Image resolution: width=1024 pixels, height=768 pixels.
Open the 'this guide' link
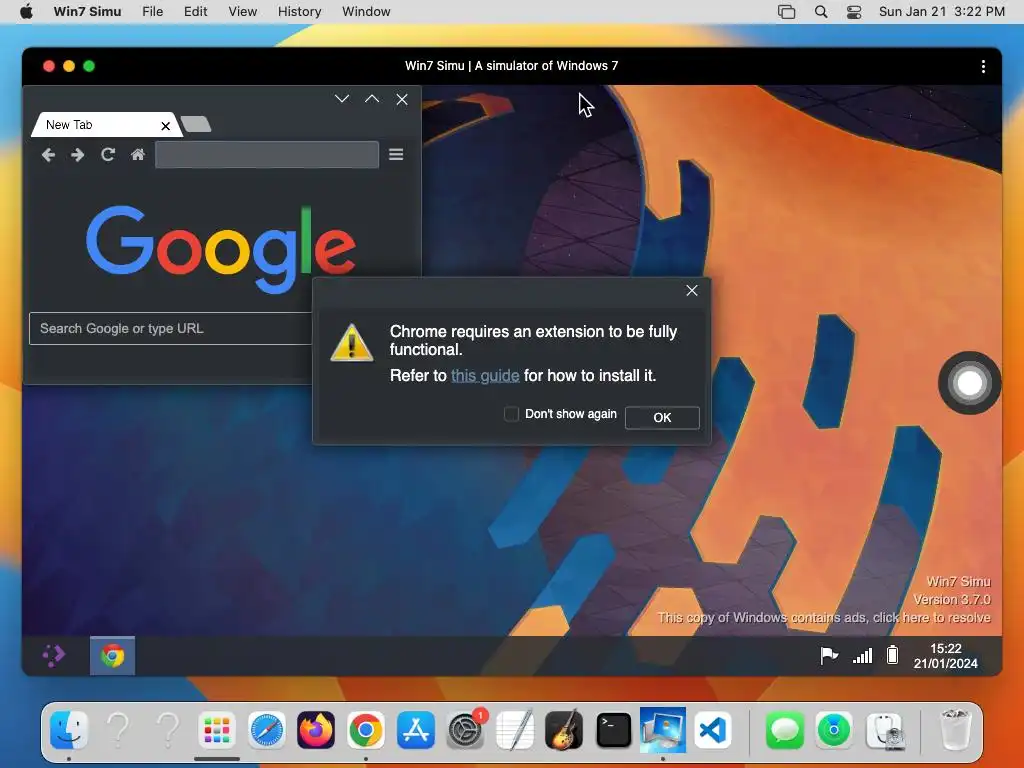[485, 376]
